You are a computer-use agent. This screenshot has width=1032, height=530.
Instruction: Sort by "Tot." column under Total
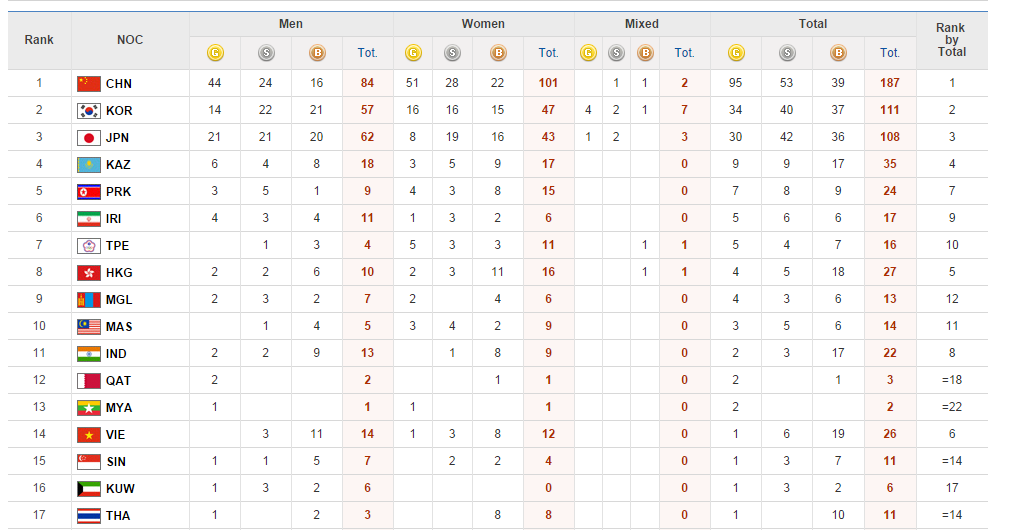[x=890, y=53]
